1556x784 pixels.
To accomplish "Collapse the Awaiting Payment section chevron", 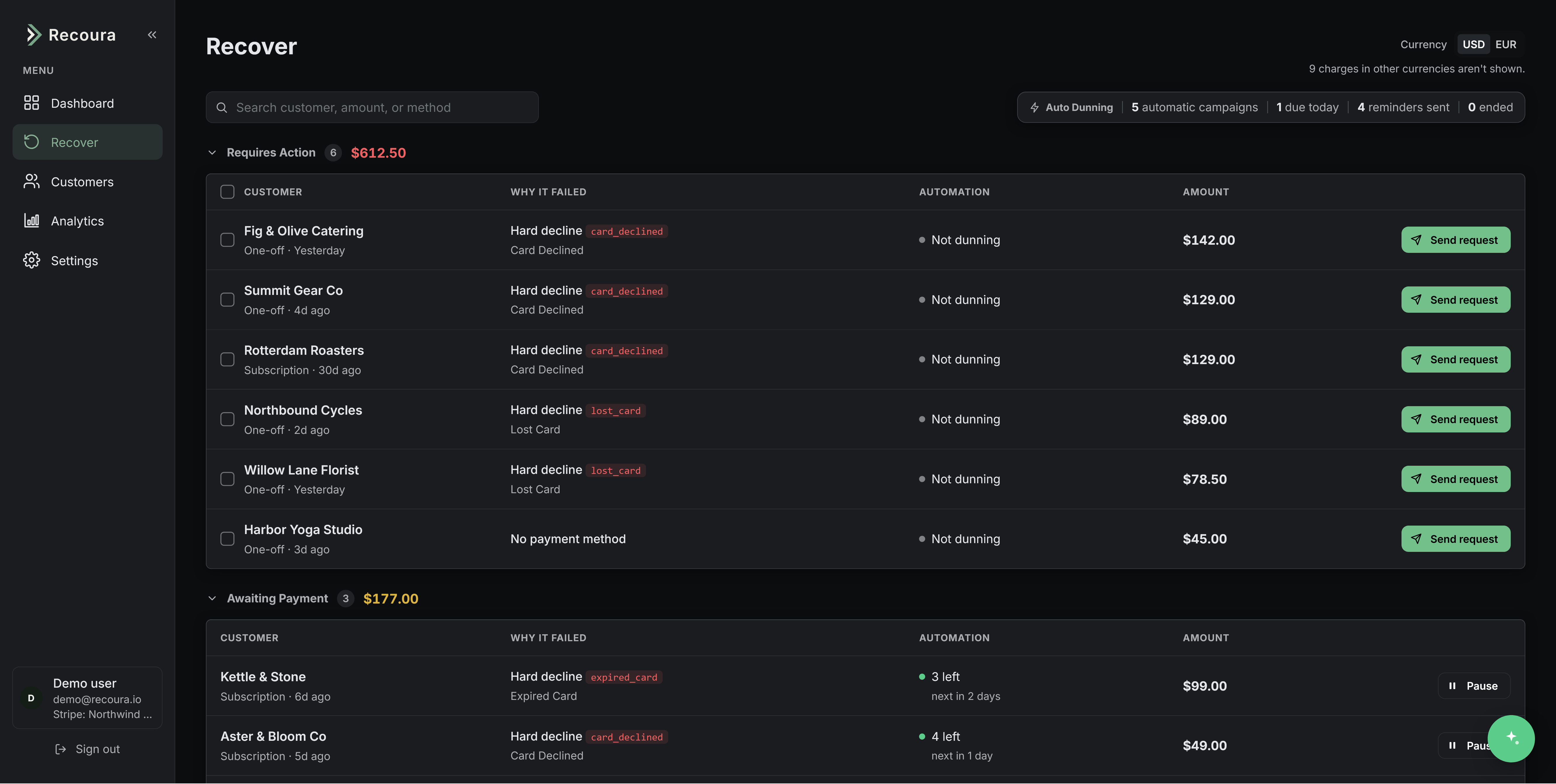I will [x=212, y=599].
